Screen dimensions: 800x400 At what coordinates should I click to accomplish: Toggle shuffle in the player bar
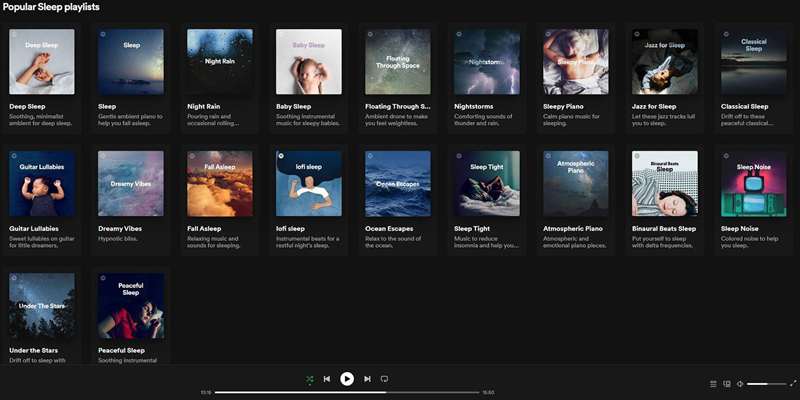coord(310,379)
